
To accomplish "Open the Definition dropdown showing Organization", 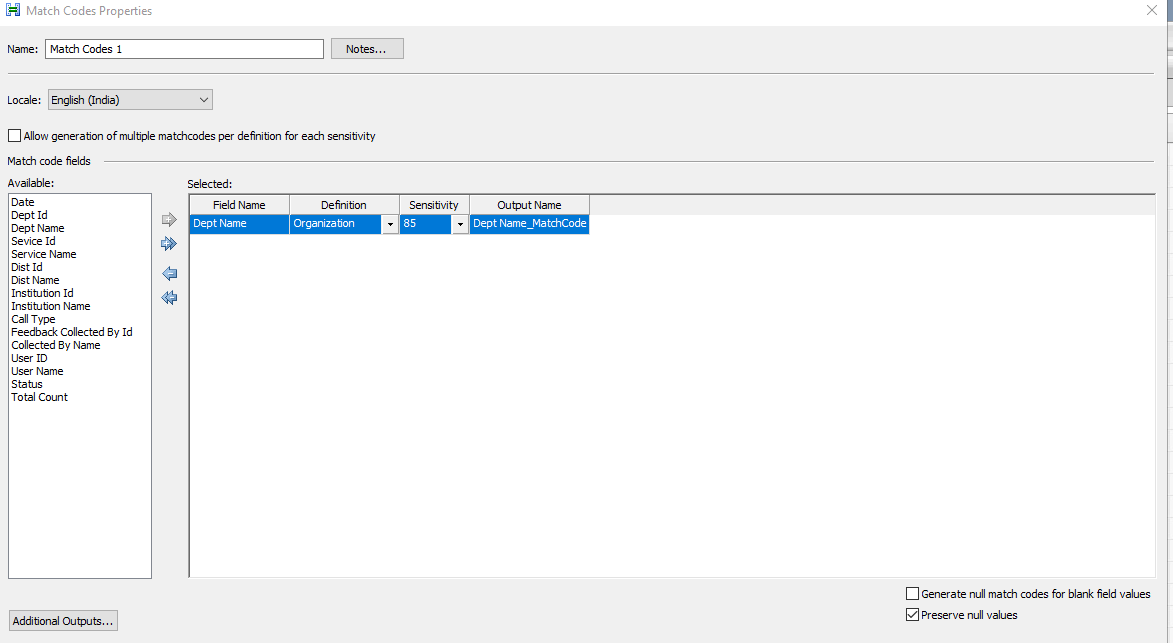I will point(390,223).
